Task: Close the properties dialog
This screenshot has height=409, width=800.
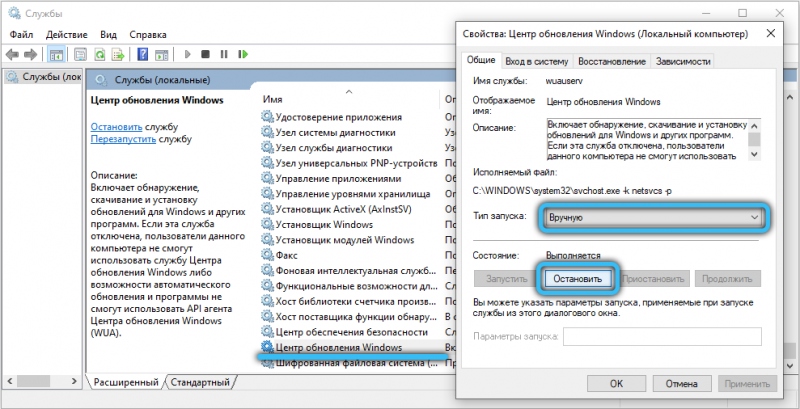Action: tap(771, 34)
